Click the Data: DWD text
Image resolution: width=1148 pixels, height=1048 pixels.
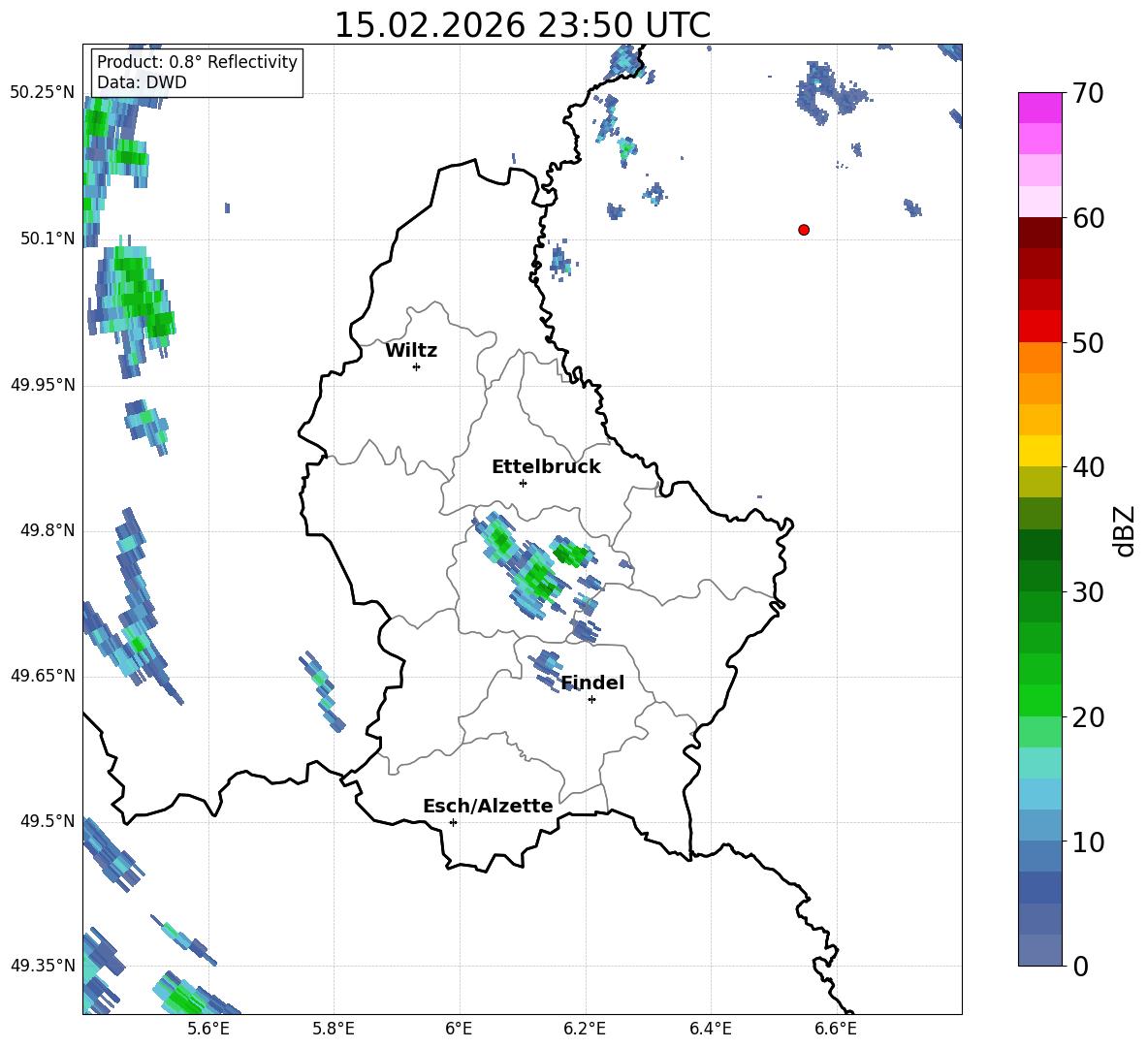[x=142, y=82]
